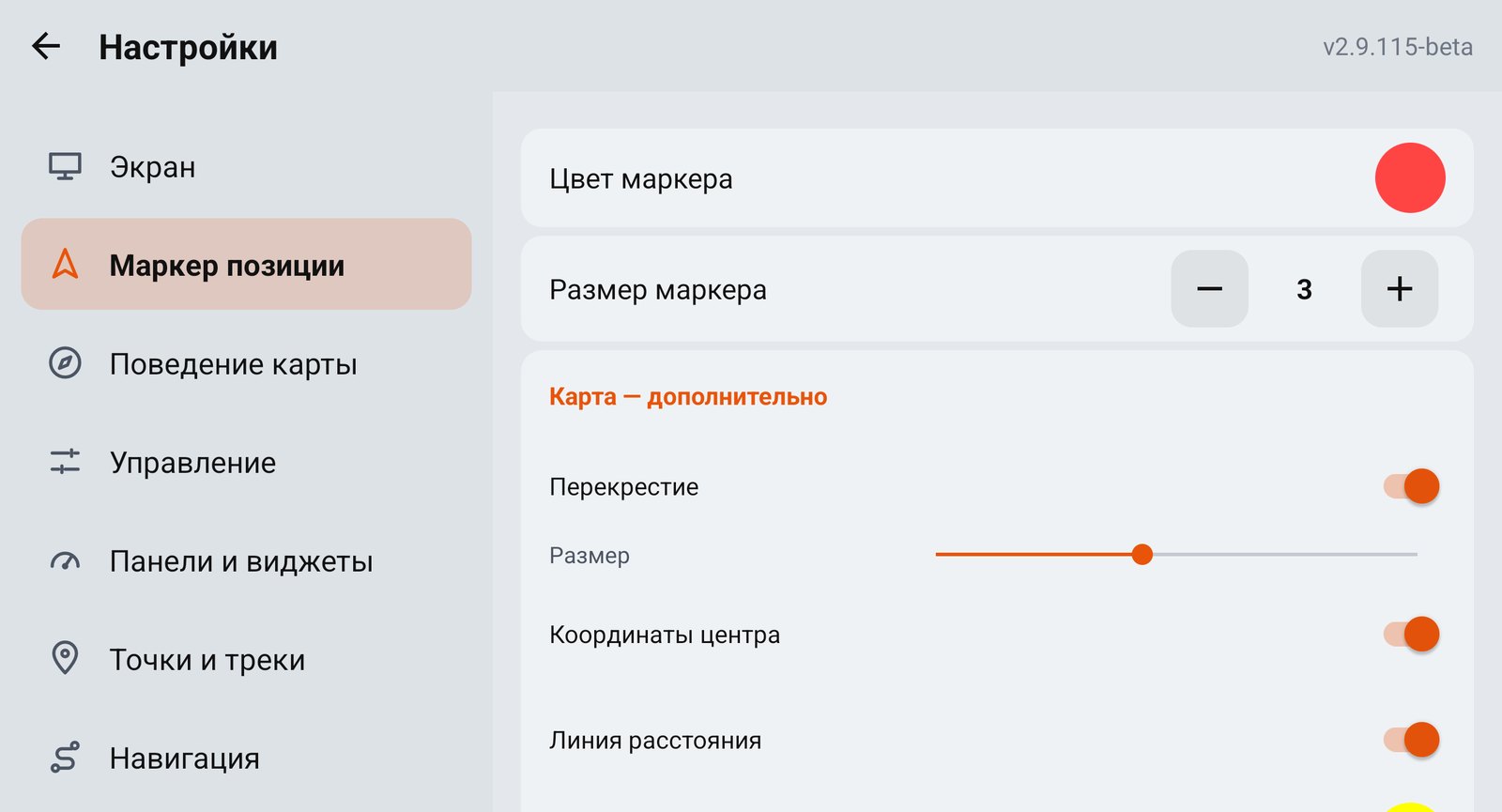Open the red marker color swatch
The width and height of the screenshot is (1502, 812).
pyautogui.click(x=1410, y=177)
